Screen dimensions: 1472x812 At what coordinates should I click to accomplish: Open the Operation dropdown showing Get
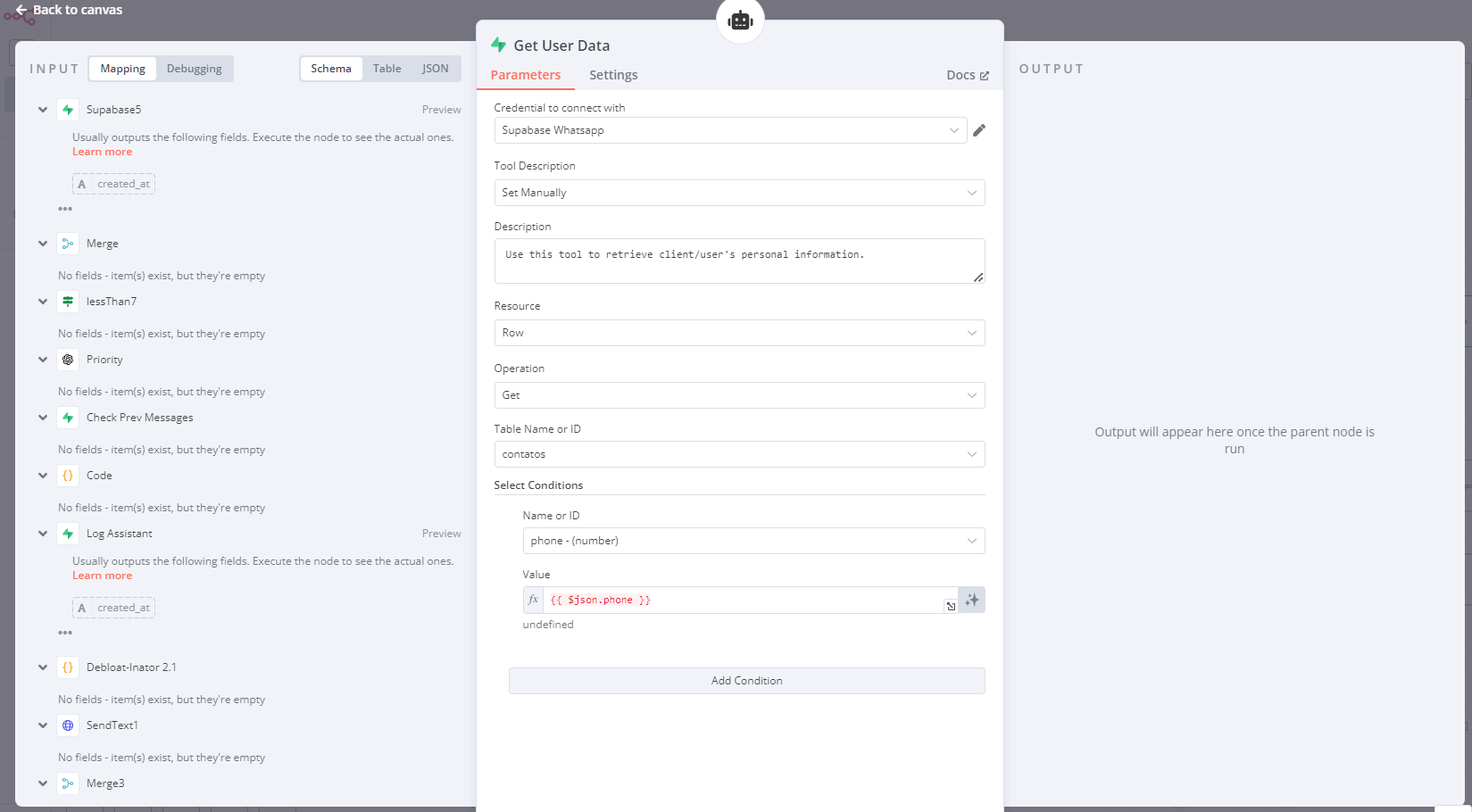click(739, 395)
